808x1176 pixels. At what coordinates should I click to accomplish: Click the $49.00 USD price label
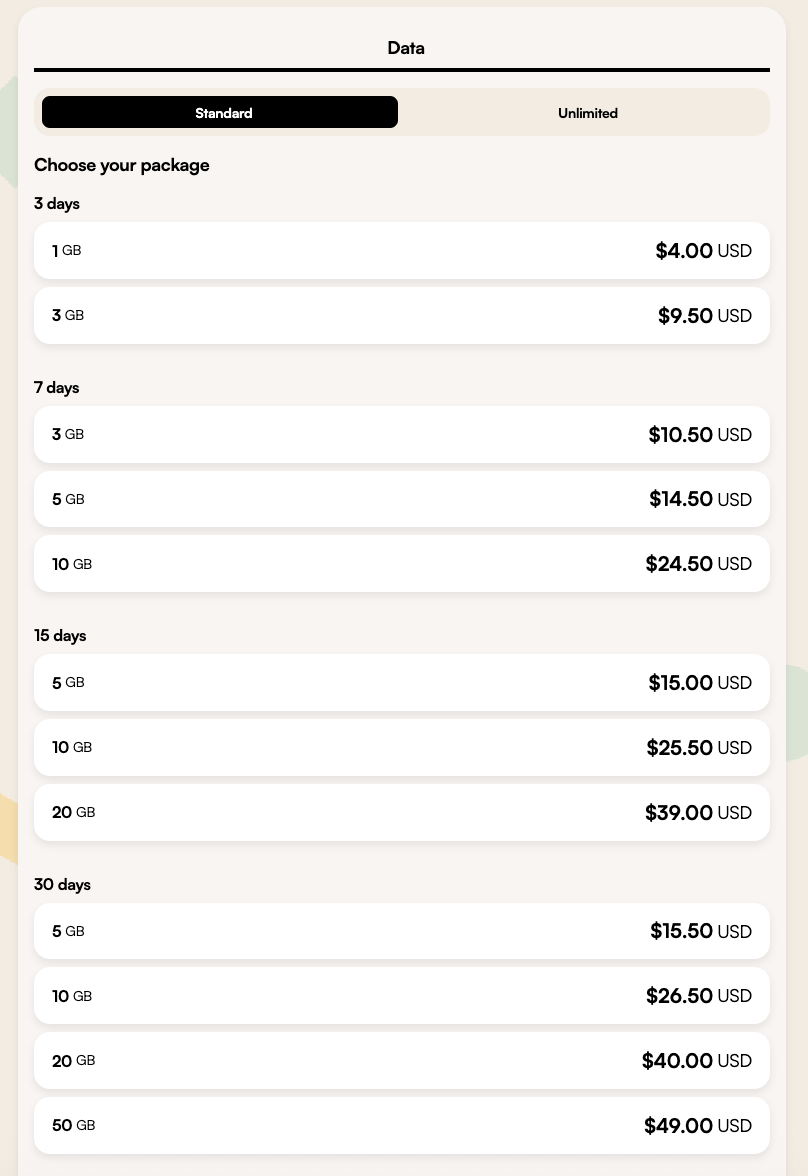click(698, 1126)
